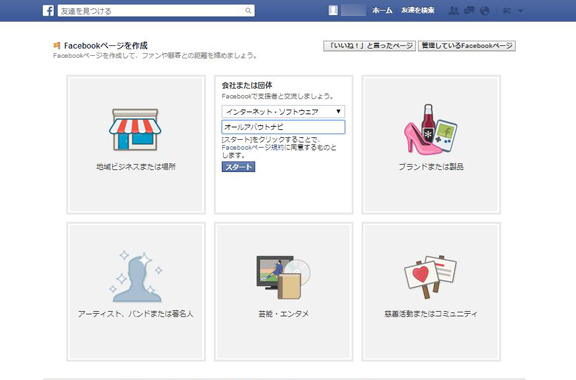Click the Facebook logo icon
The height and width of the screenshot is (380, 576).
point(48,11)
